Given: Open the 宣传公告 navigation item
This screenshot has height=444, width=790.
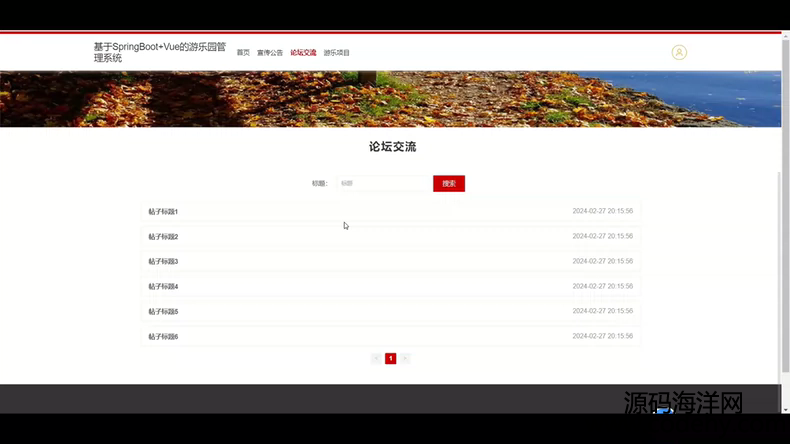Looking at the screenshot, I should click(270, 53).
